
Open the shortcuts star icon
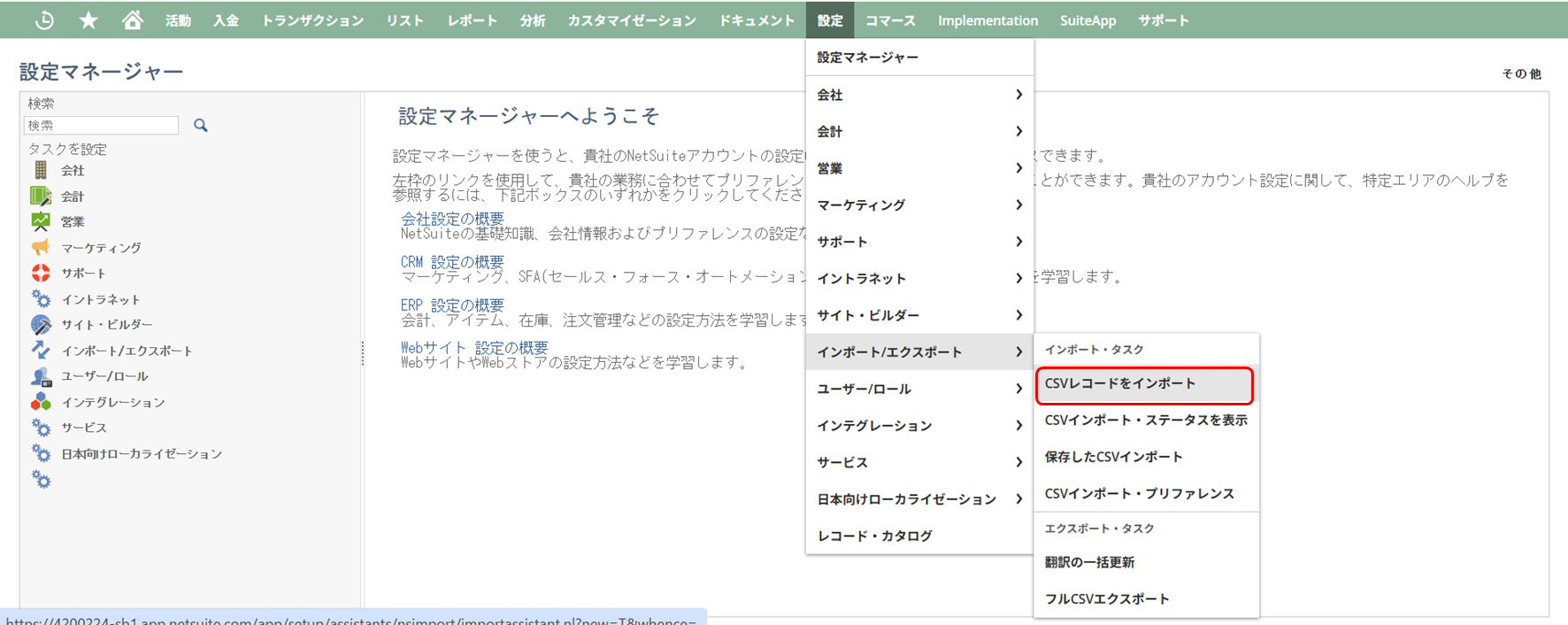click(x=88, y=19)
